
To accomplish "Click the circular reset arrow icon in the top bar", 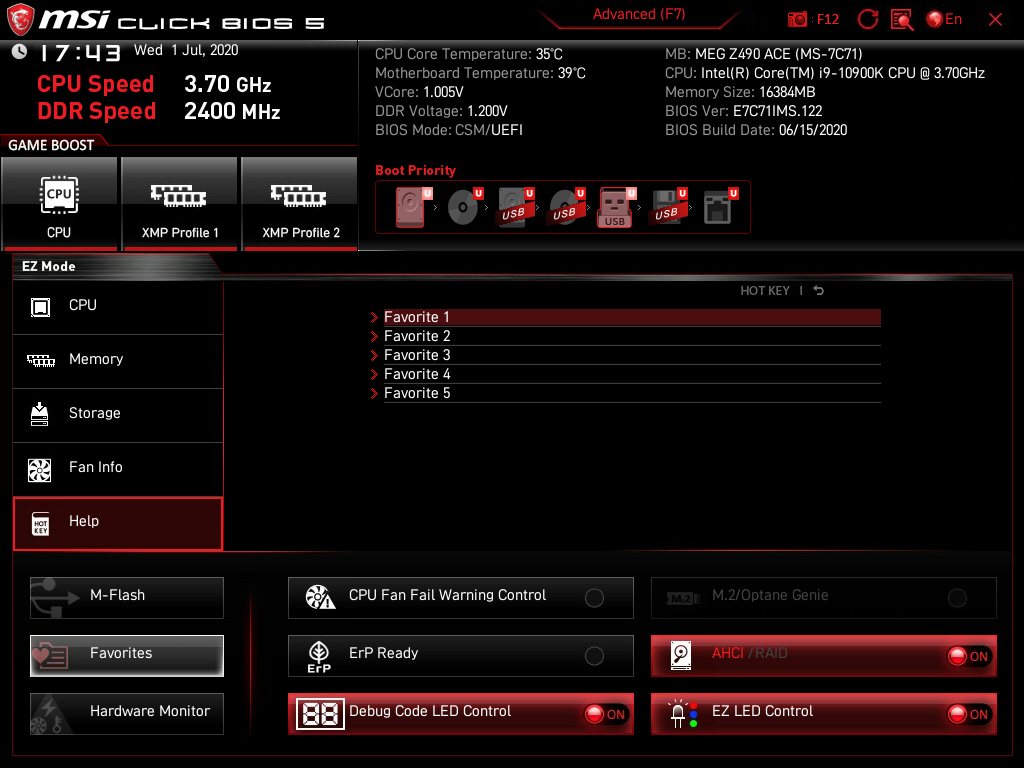I will tap(867, 20).
